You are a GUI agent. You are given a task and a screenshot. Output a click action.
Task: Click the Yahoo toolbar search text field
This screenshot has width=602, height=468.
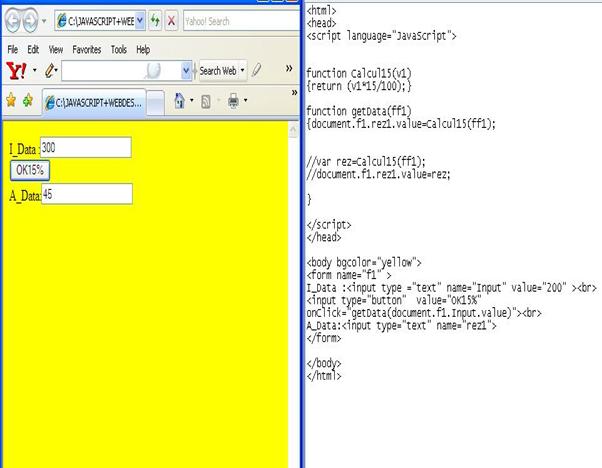tap(121, 71)
